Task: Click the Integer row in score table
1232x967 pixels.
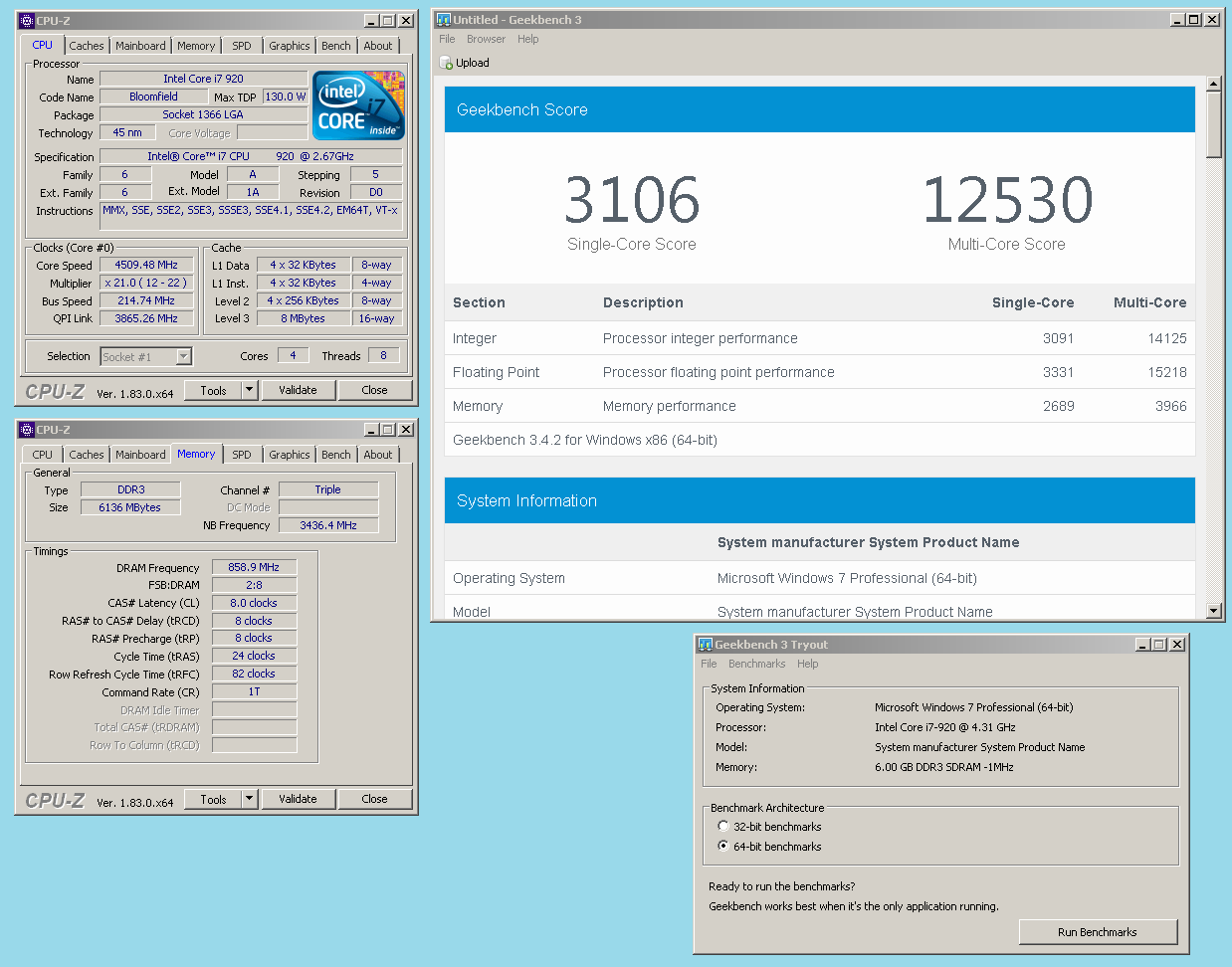Action: 820,338
